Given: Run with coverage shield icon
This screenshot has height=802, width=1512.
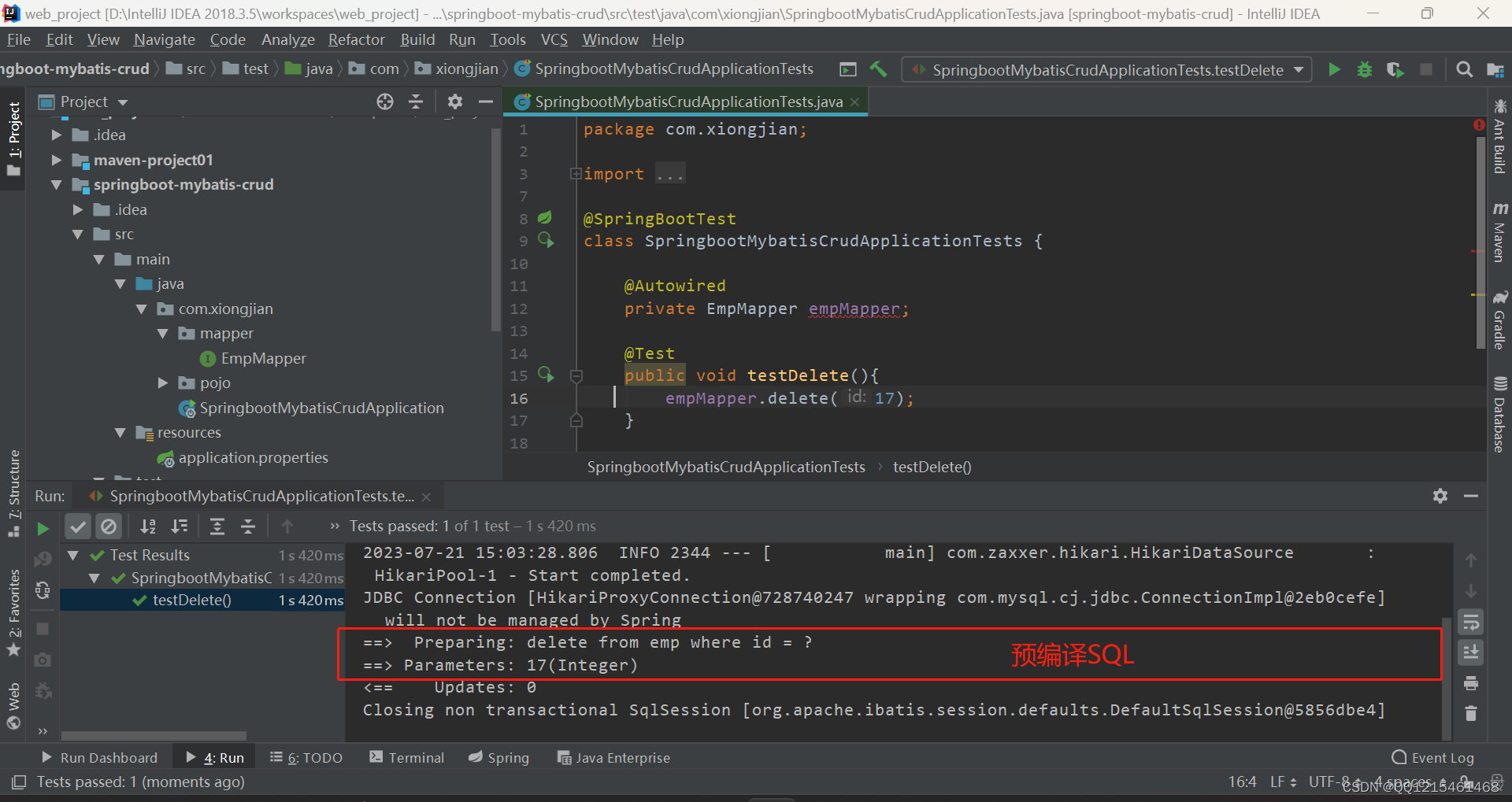Looking at the screenshot, I should pyautogui.click(x=1395, y=69).
